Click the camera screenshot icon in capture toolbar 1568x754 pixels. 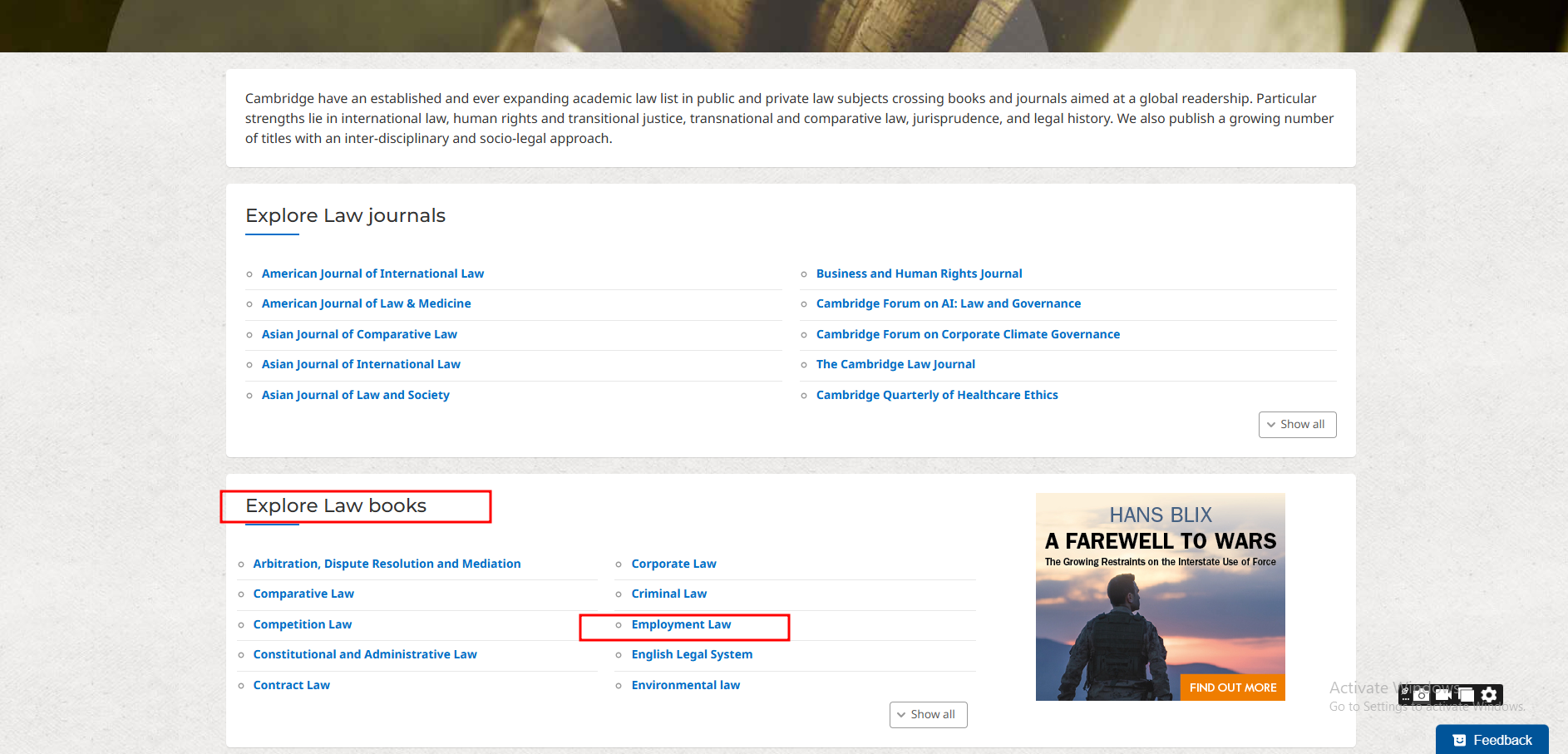pos(1423,694)
